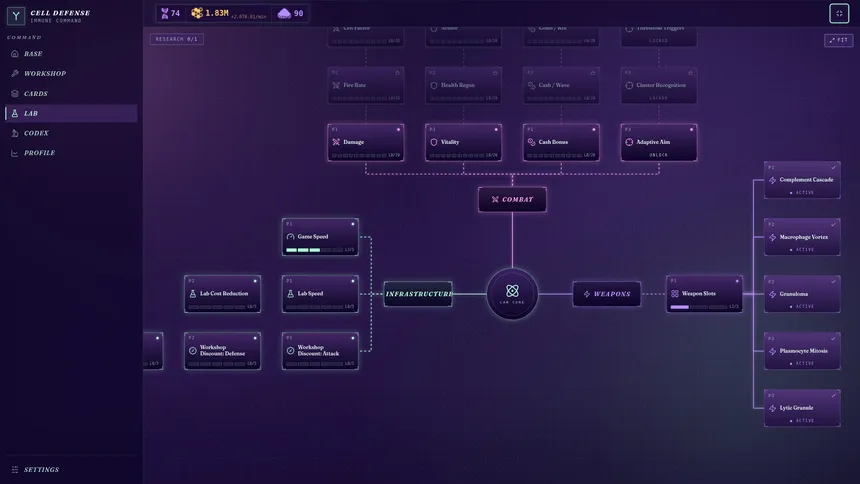Image resolution: width=860 pixels, height=484 pixels.
Task: Click the Damage crossed-swords icon
Action: click(x=336, y=142)
